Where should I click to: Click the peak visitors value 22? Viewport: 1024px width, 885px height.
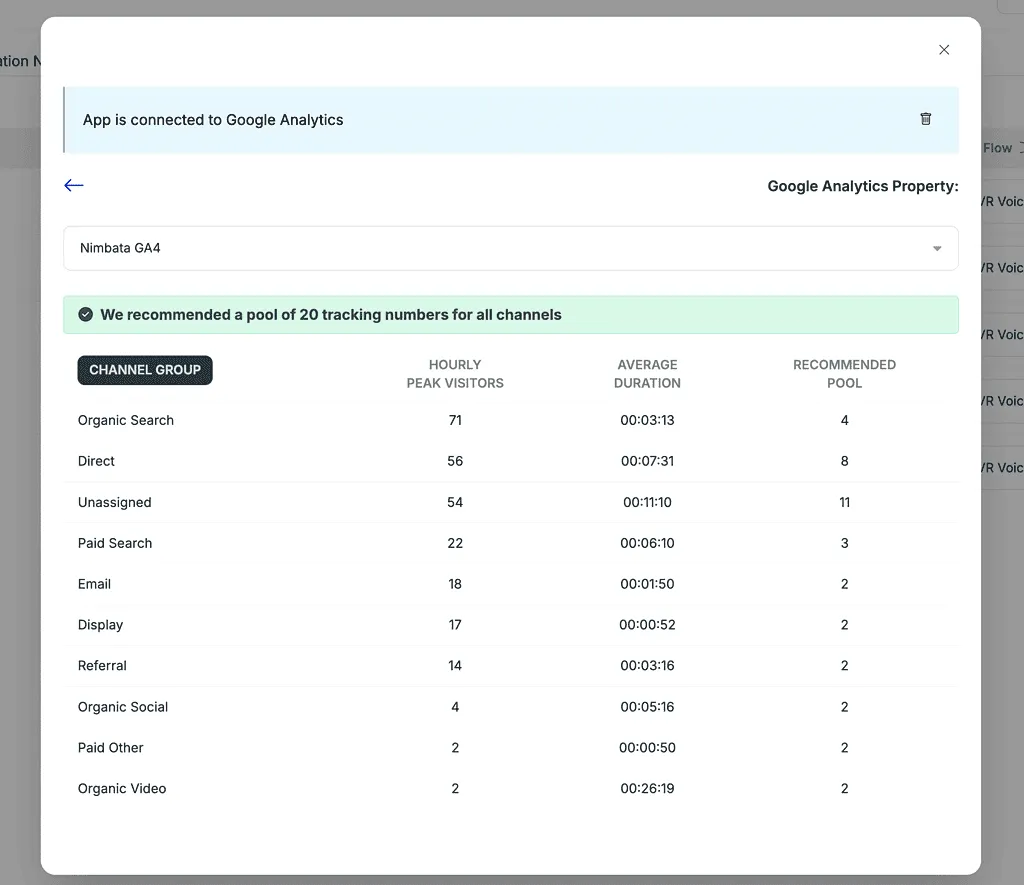click(x=455, y=543)
